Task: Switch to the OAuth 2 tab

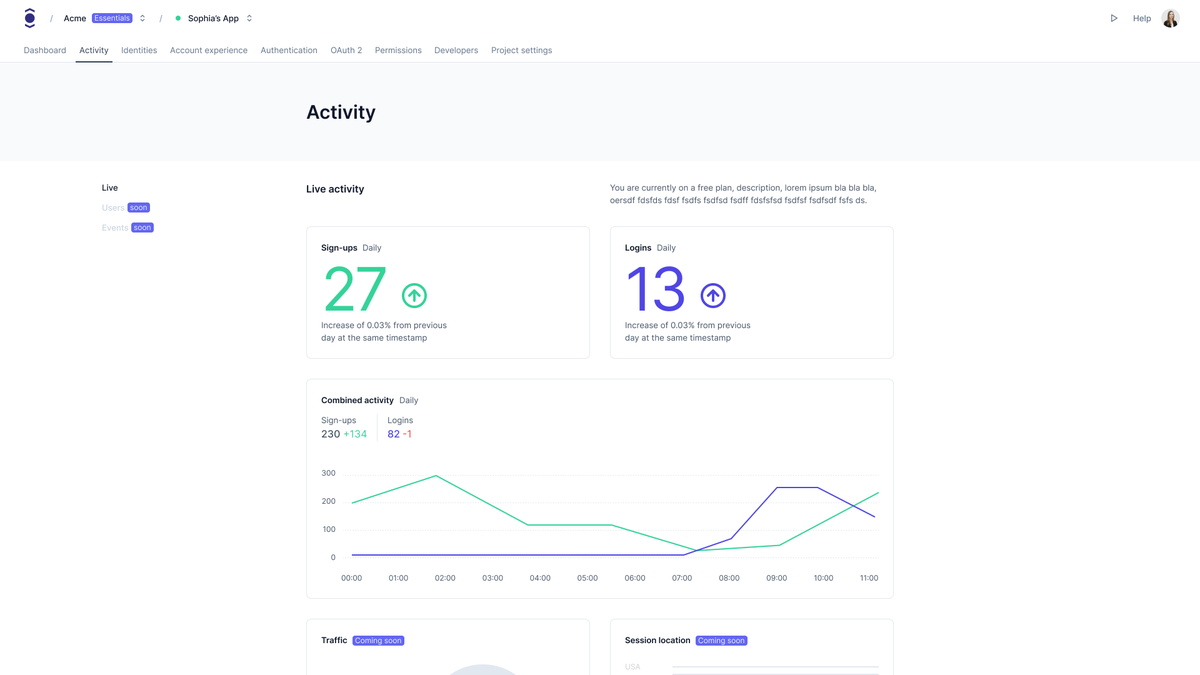Action: [x=346, y=50]
